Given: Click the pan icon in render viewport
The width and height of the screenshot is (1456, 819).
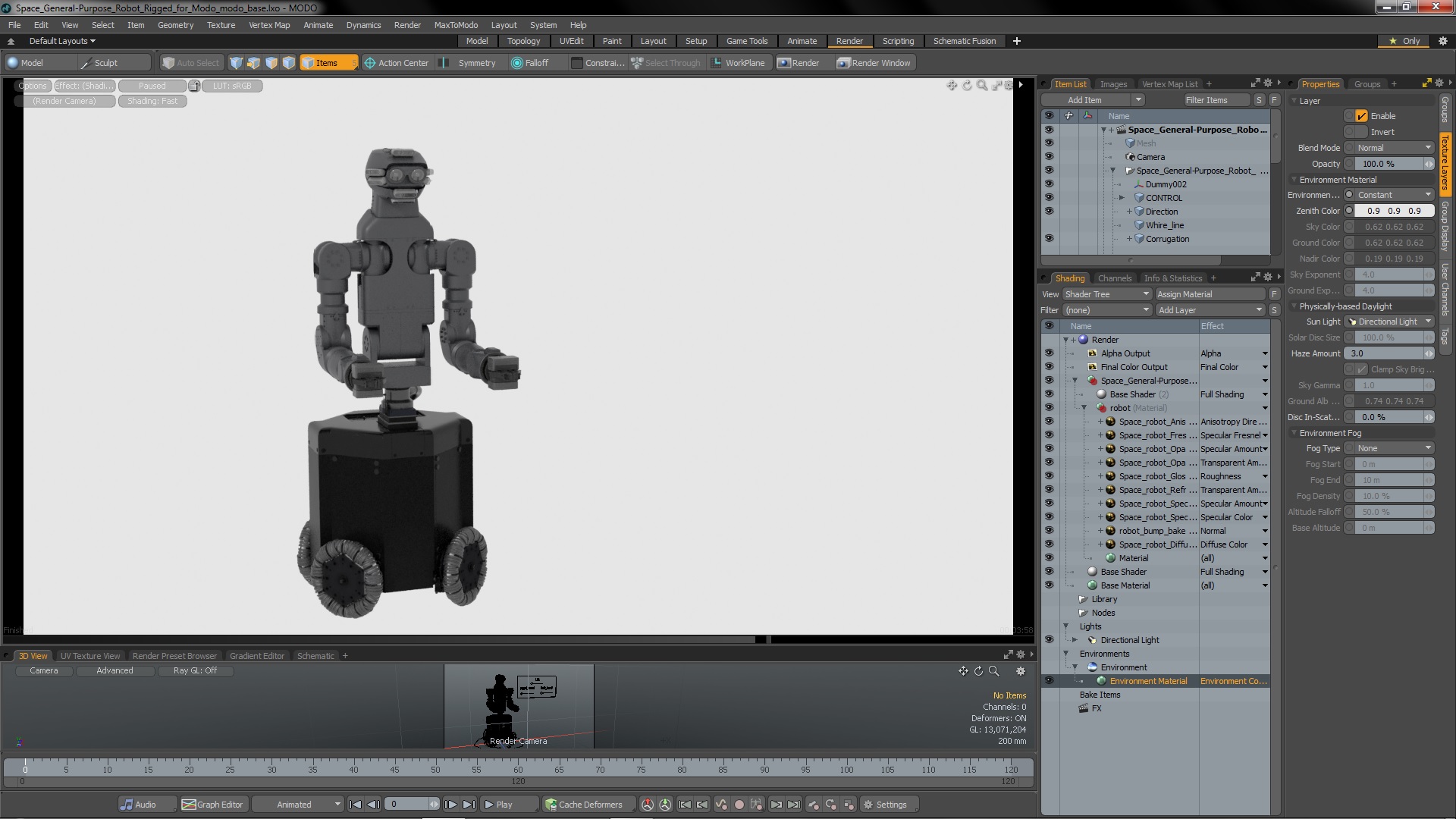Looking at the screenshot, I should click(952, 85).
